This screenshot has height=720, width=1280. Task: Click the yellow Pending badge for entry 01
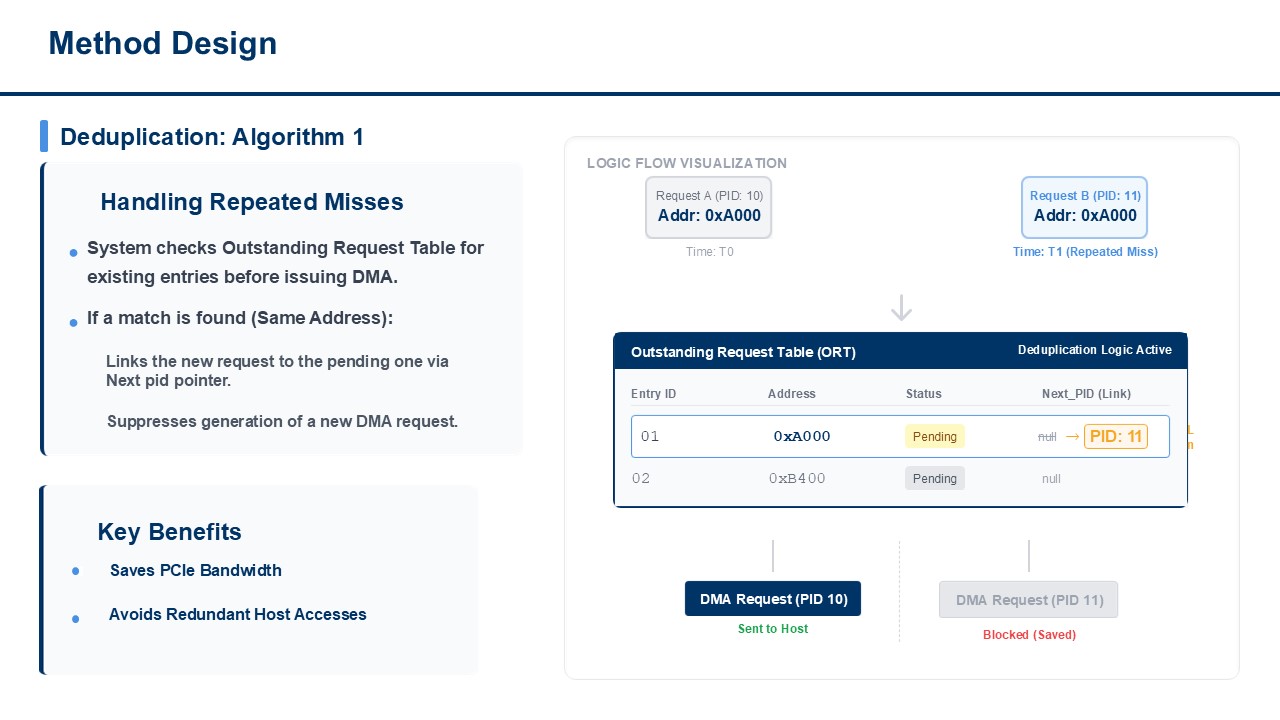coord(935,436)
